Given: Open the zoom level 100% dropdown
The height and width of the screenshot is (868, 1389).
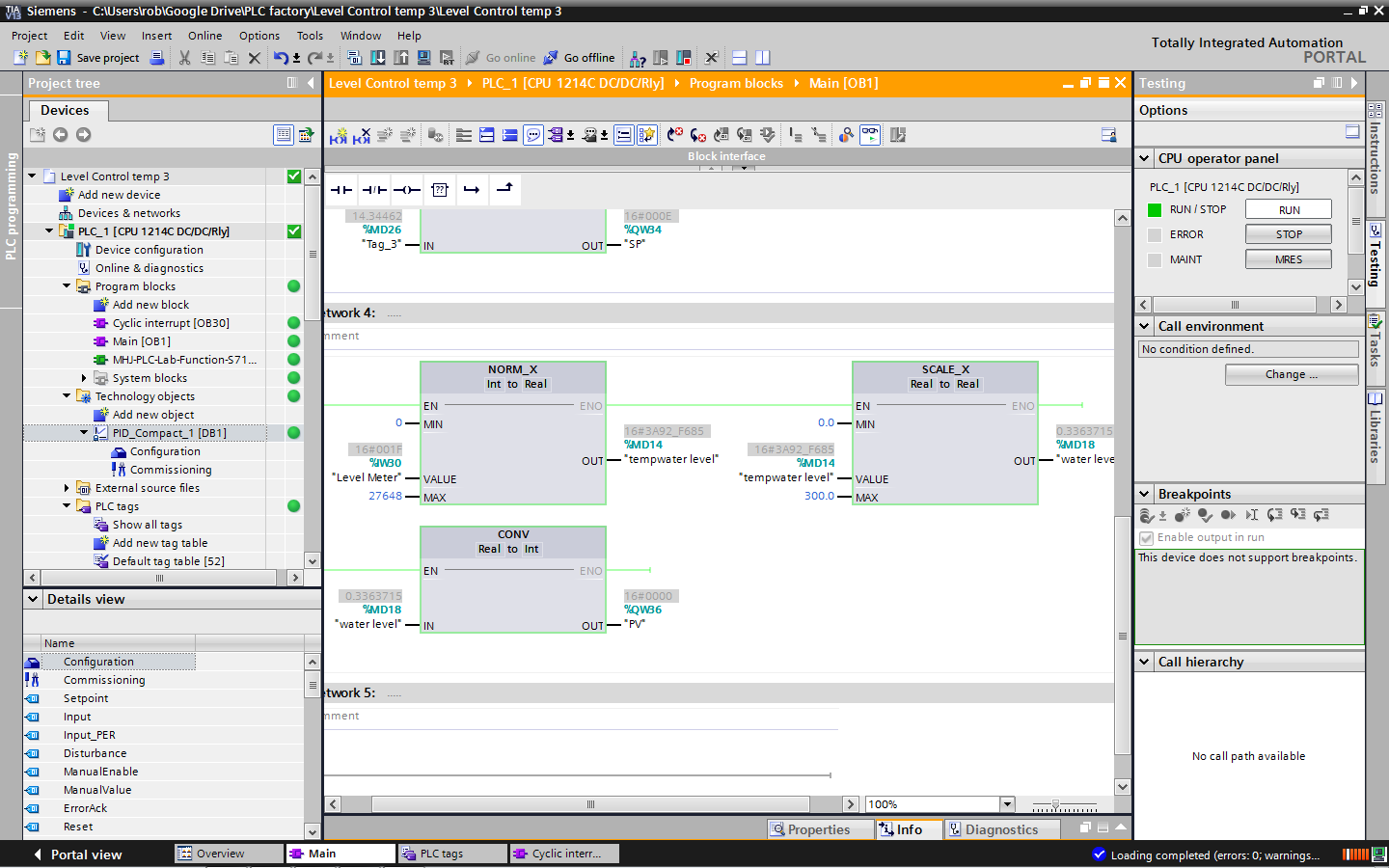Looking at the screenshot, I should pyautogui.click(x=1007, y=804).
